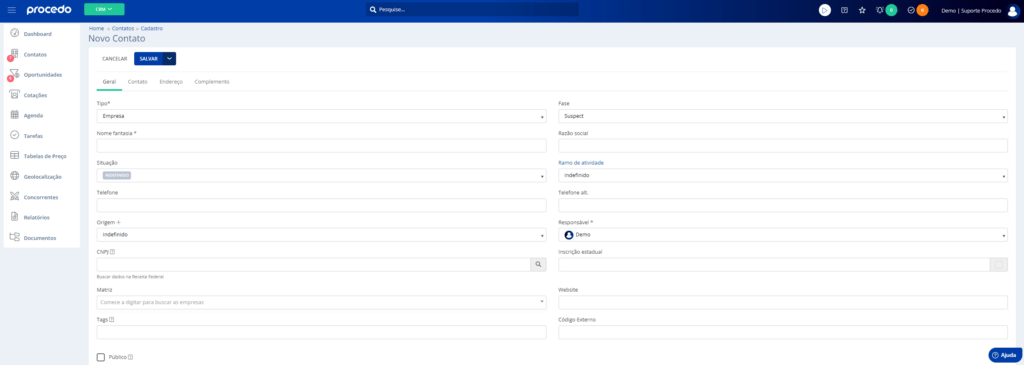Click the Nome fantasia input field
This screenshot has width=1024, height=365.
pyautogui.click(x=321, y=146)
